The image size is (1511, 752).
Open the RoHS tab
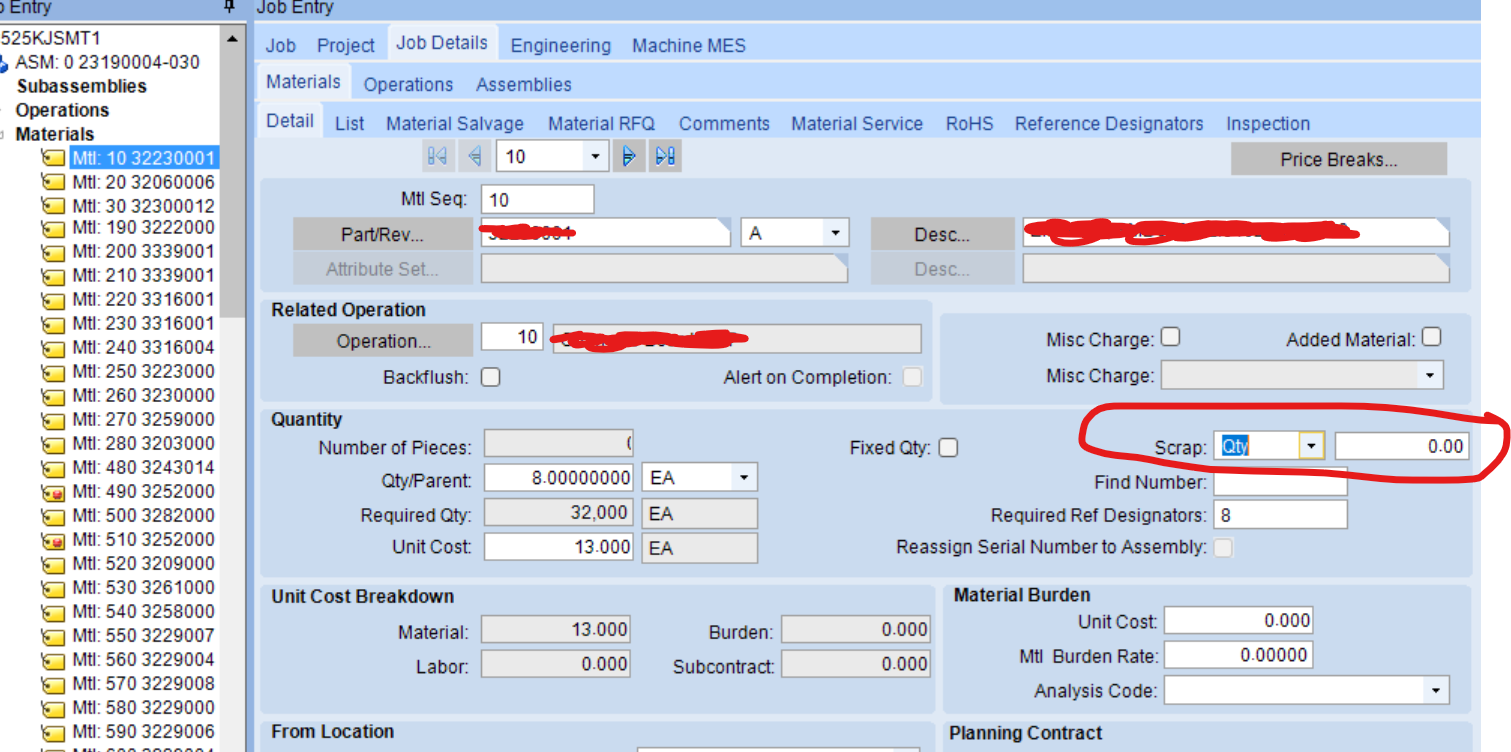970,124
